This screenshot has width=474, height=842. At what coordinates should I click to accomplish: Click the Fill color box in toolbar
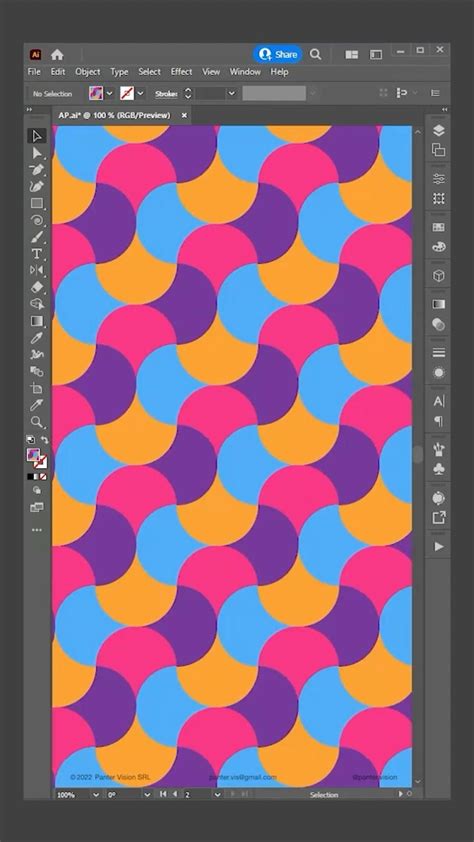[x=33, y=454]
